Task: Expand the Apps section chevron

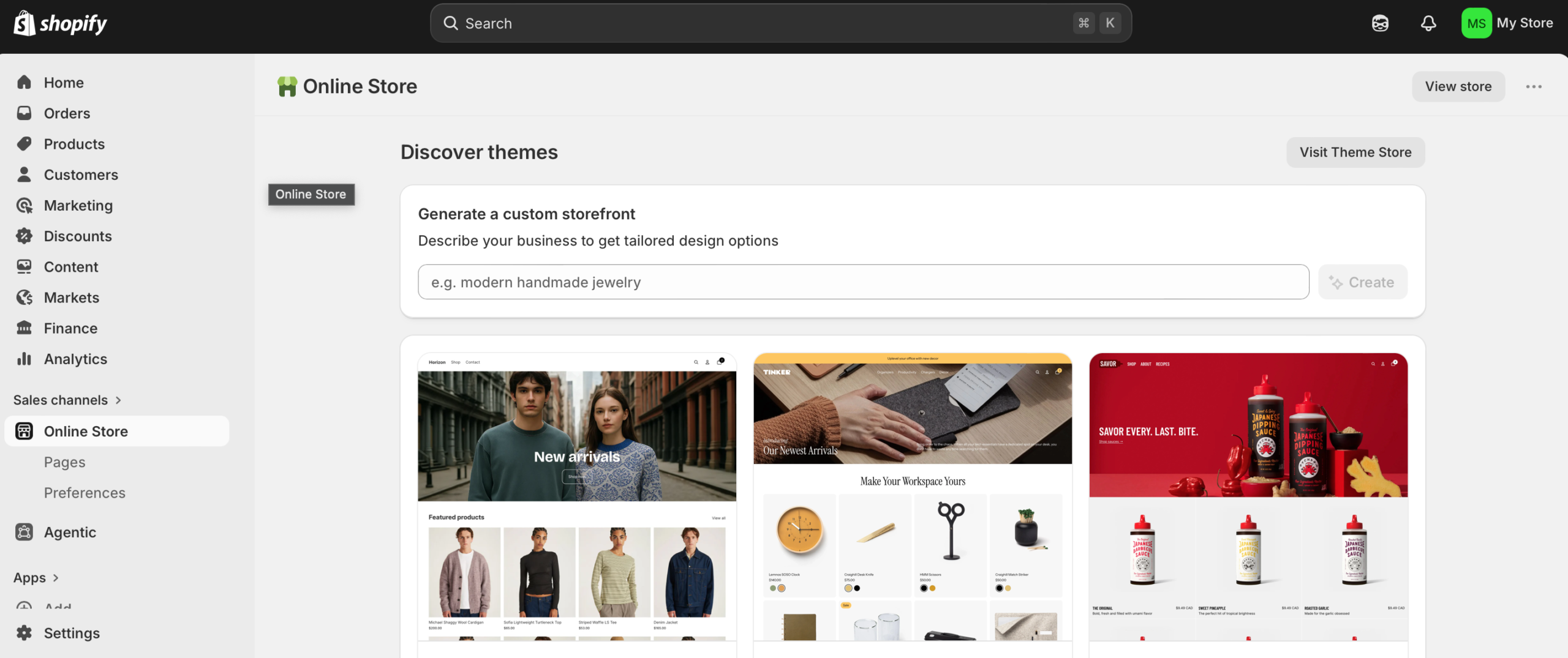Action: tap(56, 577)
